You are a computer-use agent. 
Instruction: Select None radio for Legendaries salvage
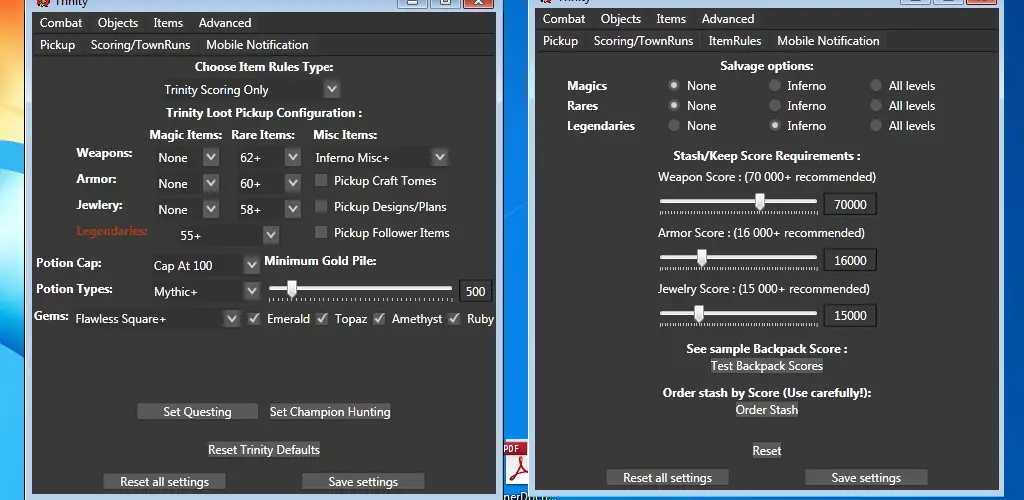click(673, 125)
